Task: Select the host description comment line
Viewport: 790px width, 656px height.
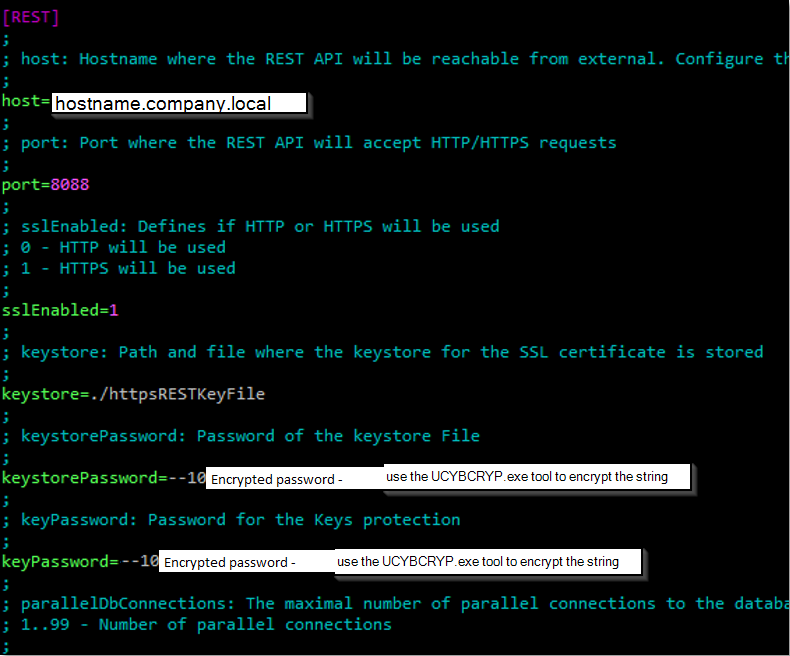Action: [x=400, y=59]
